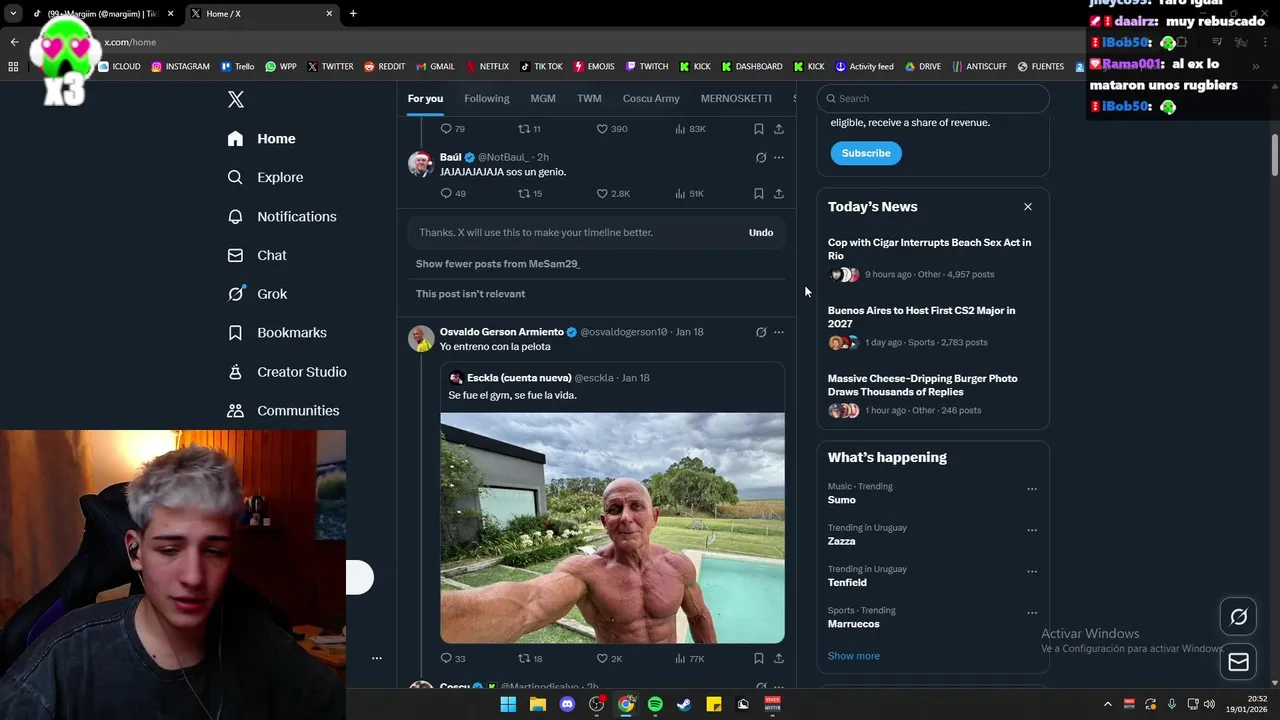The image size is (1280, 720).
Task: Open the shirtless man pool photo
Action: [612, 528]
